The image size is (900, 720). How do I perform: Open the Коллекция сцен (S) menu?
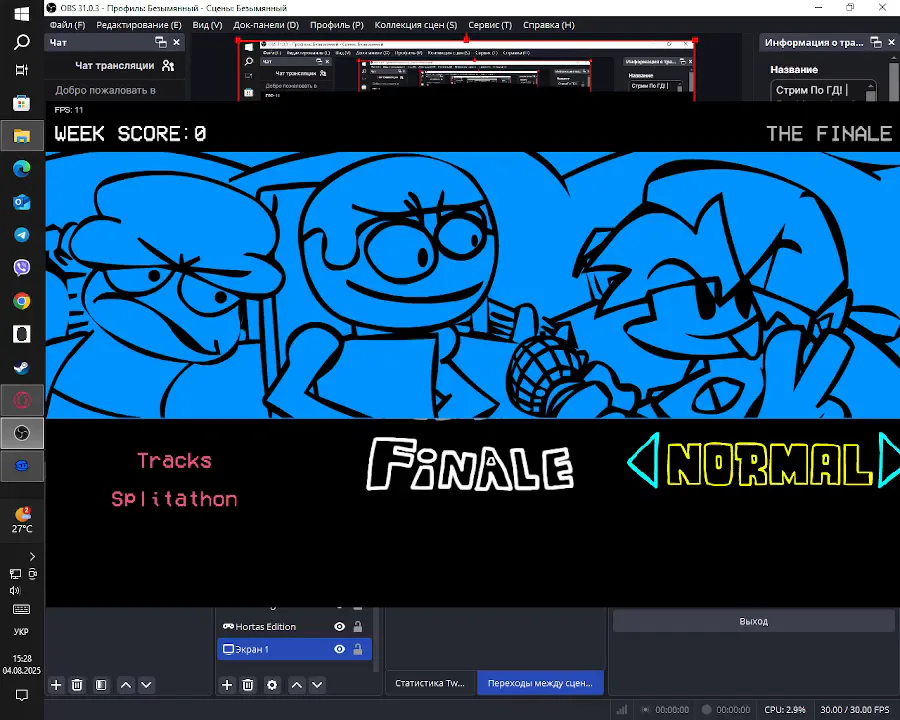[416, 25]
